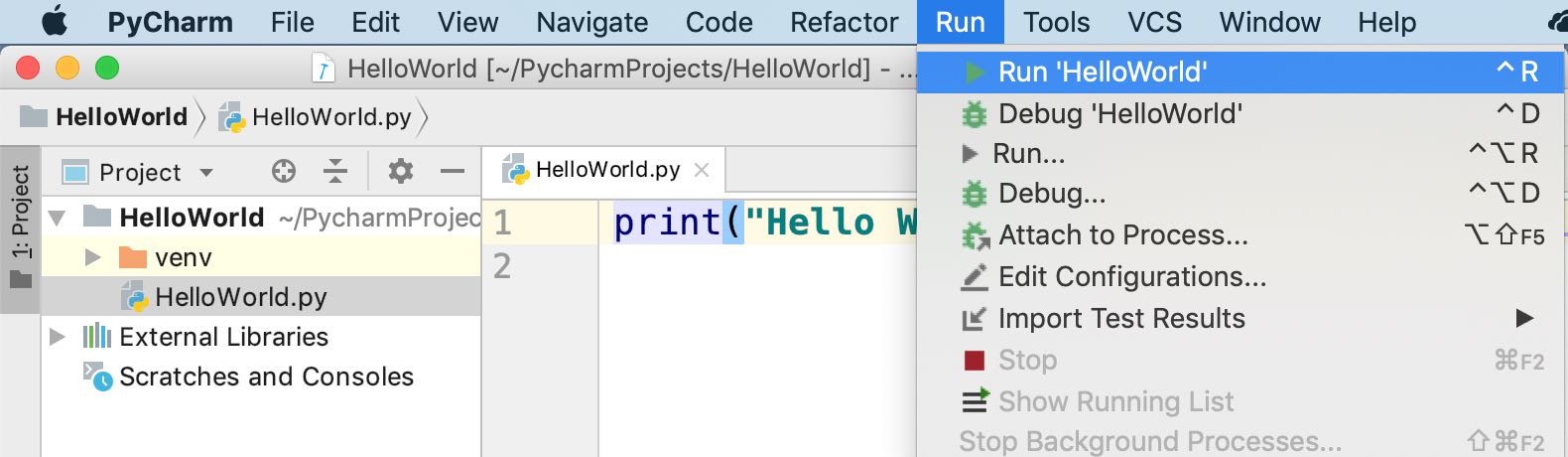The width and height of the screenshot is (1568, 457).
Task: Click the submenu arrow of Import Test Results
Action: point(1524,318)
